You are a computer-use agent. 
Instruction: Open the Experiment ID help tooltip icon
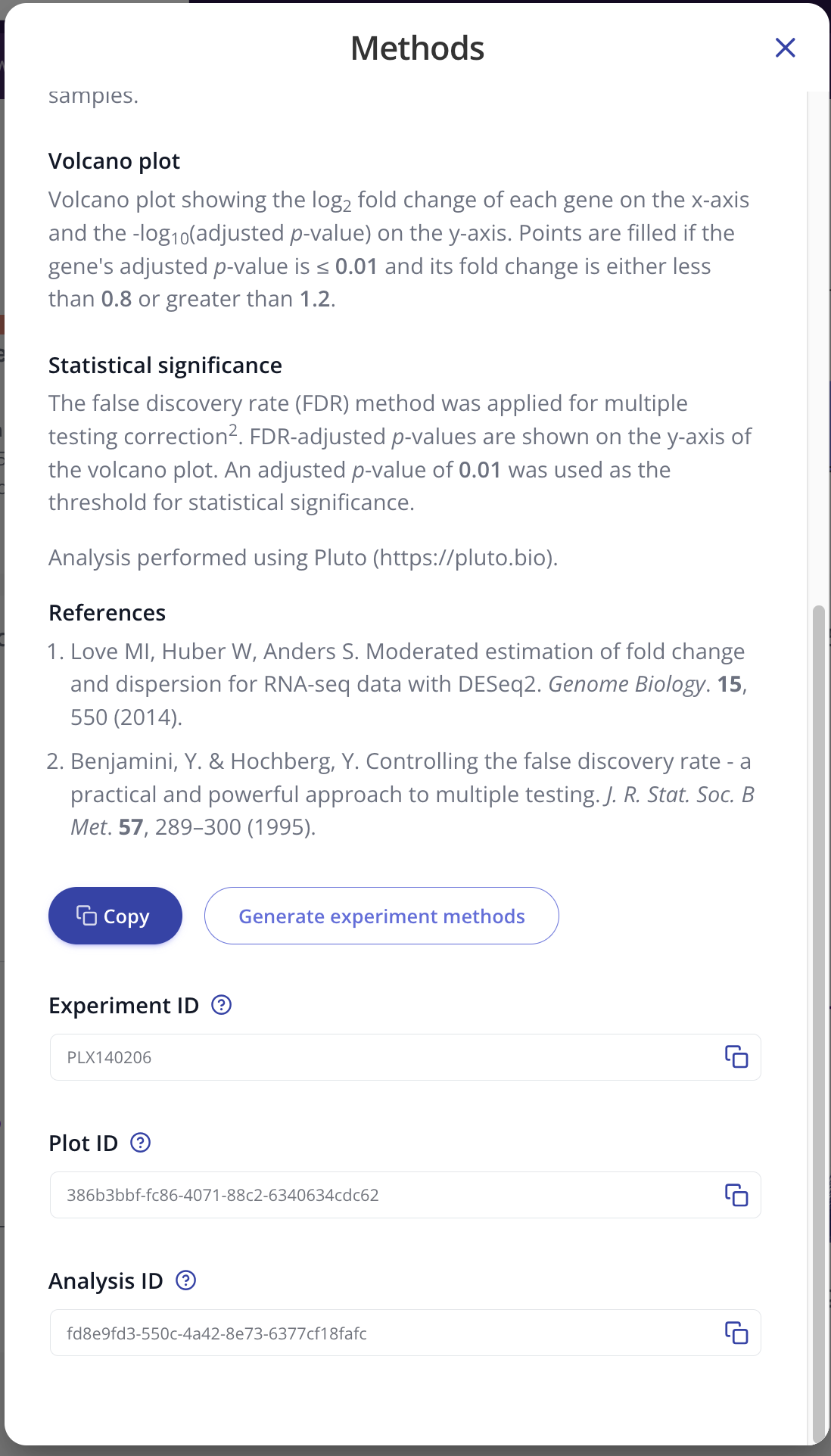[221, 1005]
